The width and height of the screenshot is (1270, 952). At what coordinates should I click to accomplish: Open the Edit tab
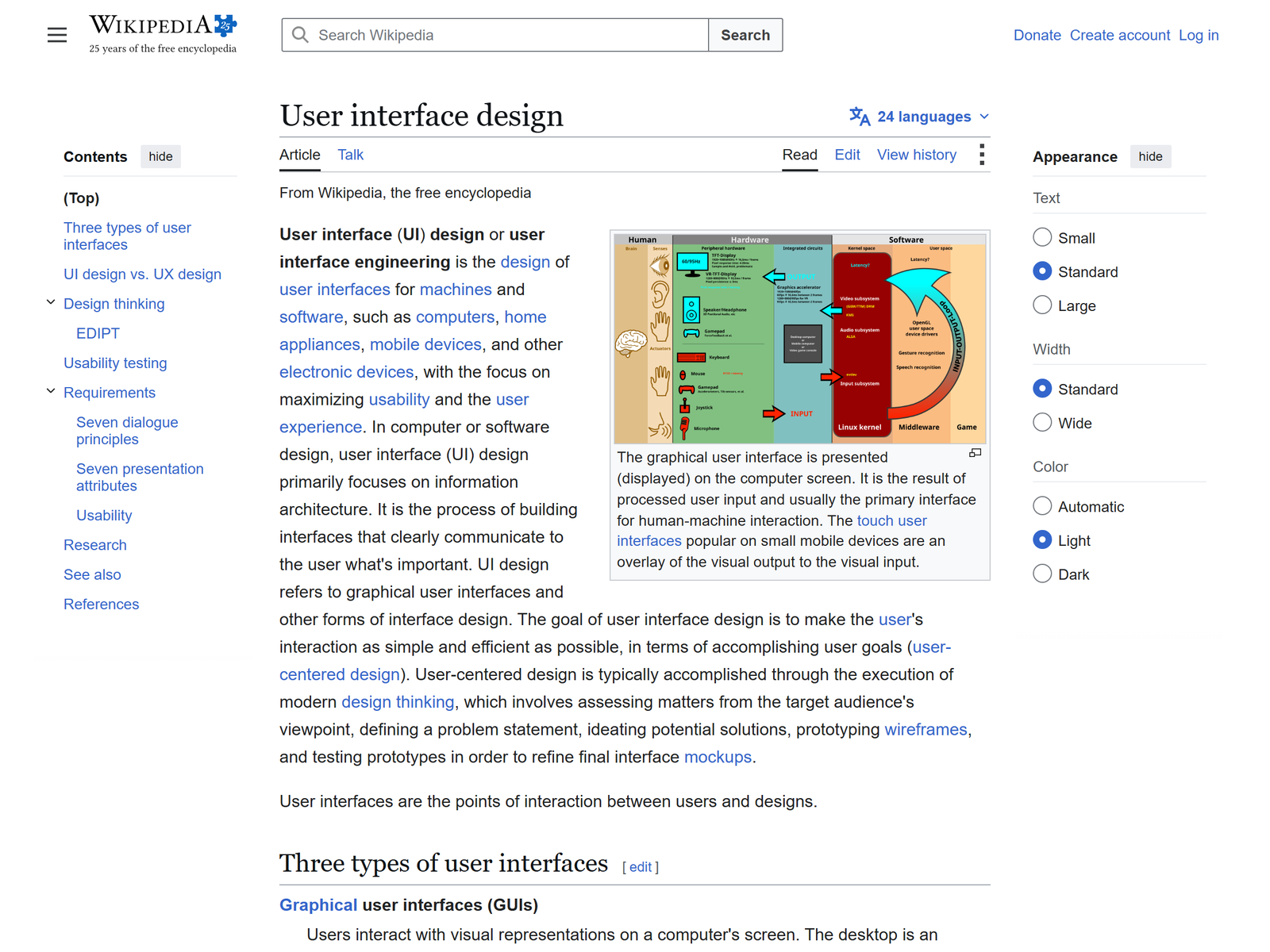click(847, 155)
